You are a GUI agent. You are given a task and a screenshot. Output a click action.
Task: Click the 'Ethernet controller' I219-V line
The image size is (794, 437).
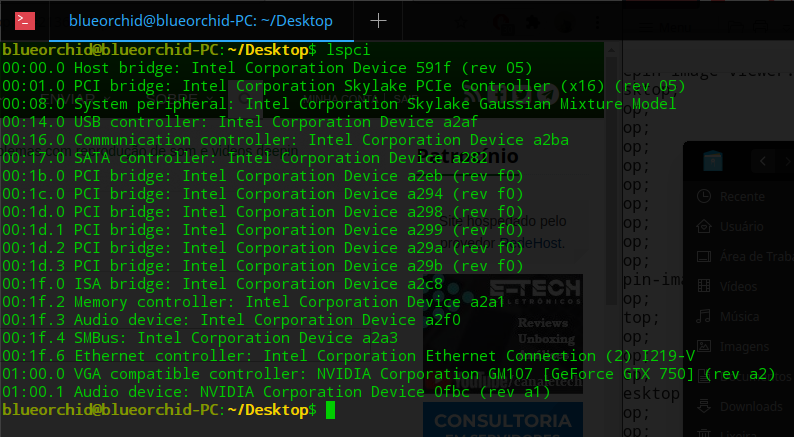pos(348,355)
